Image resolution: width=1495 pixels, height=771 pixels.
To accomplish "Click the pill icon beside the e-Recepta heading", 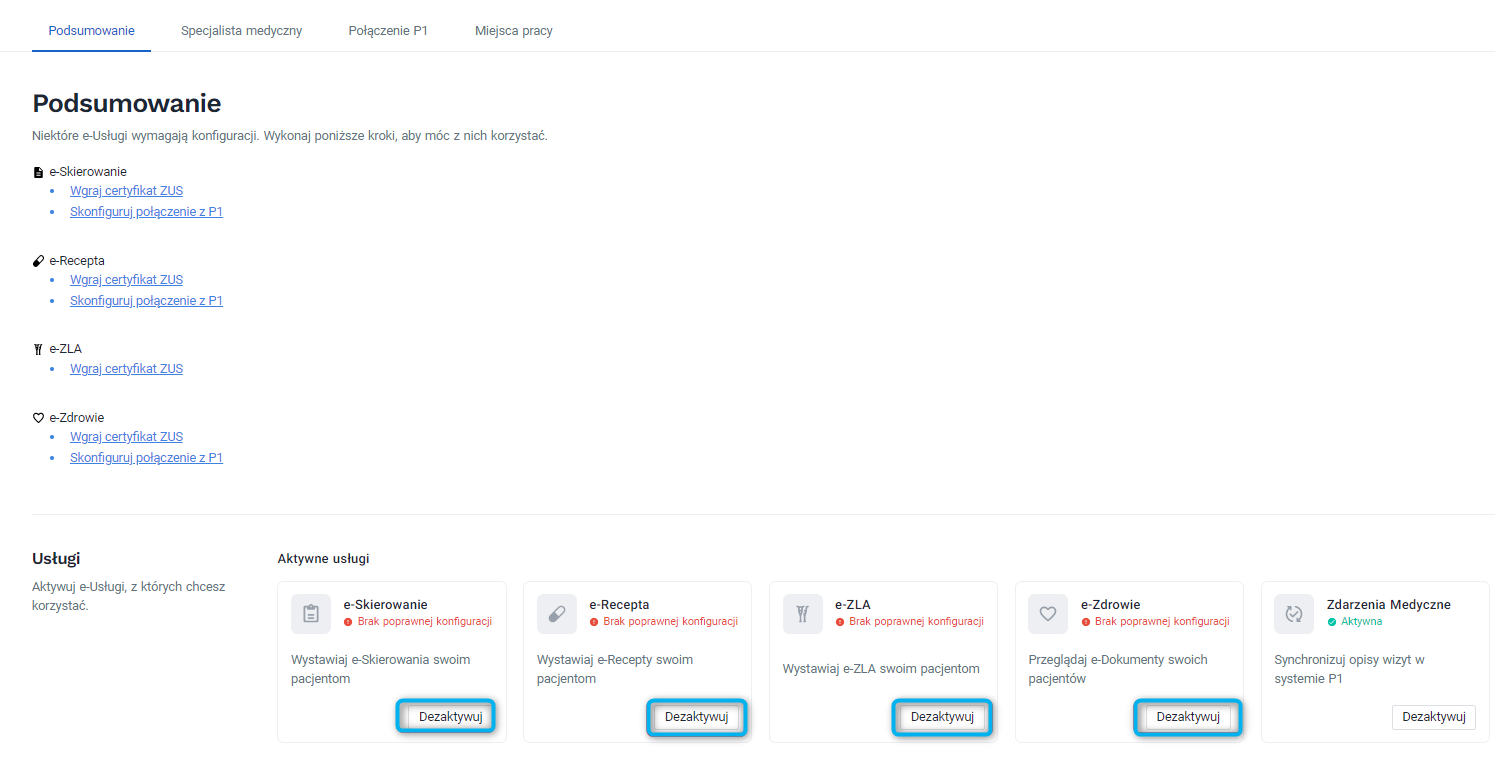I will click(37, 259).
